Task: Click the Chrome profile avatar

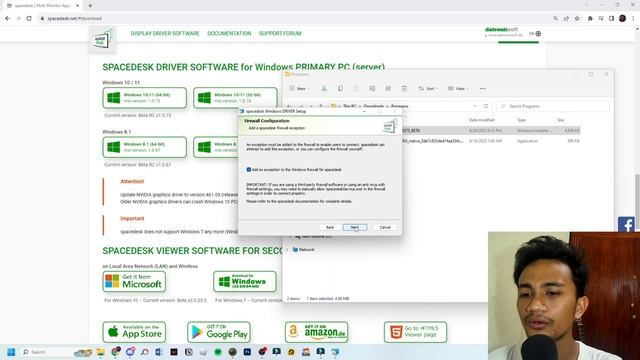Action: 622,18
